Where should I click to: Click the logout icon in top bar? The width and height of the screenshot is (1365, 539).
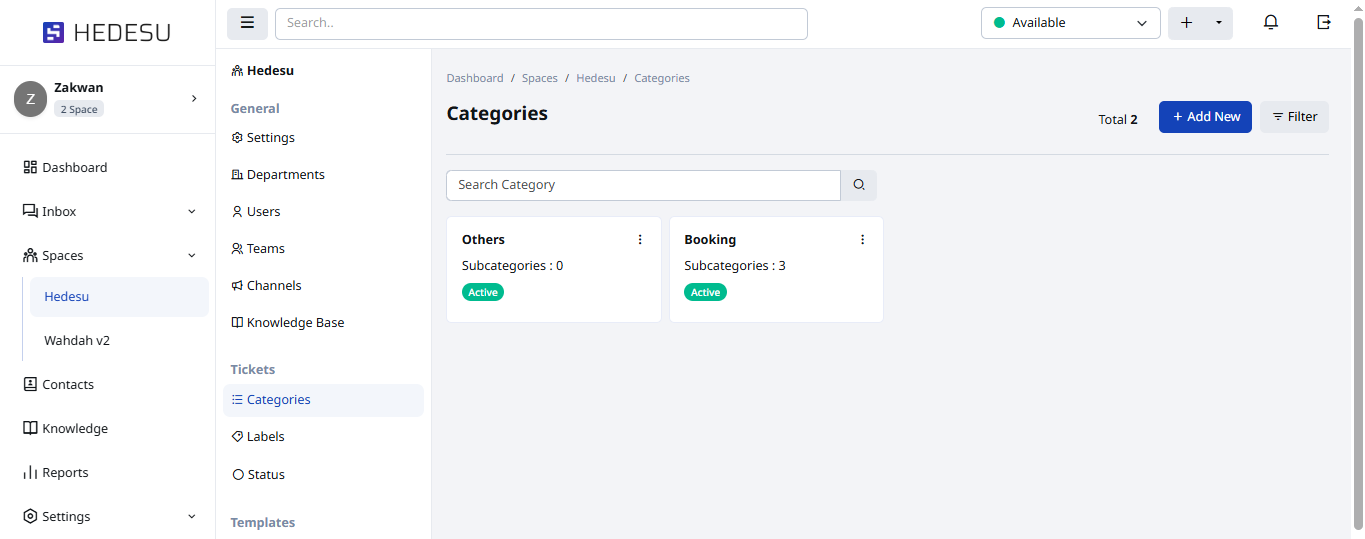tap(1324, 23)
